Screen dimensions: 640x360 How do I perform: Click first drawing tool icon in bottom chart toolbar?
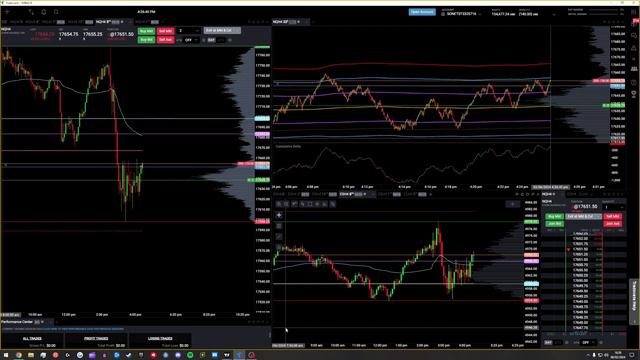coord(279,204)
